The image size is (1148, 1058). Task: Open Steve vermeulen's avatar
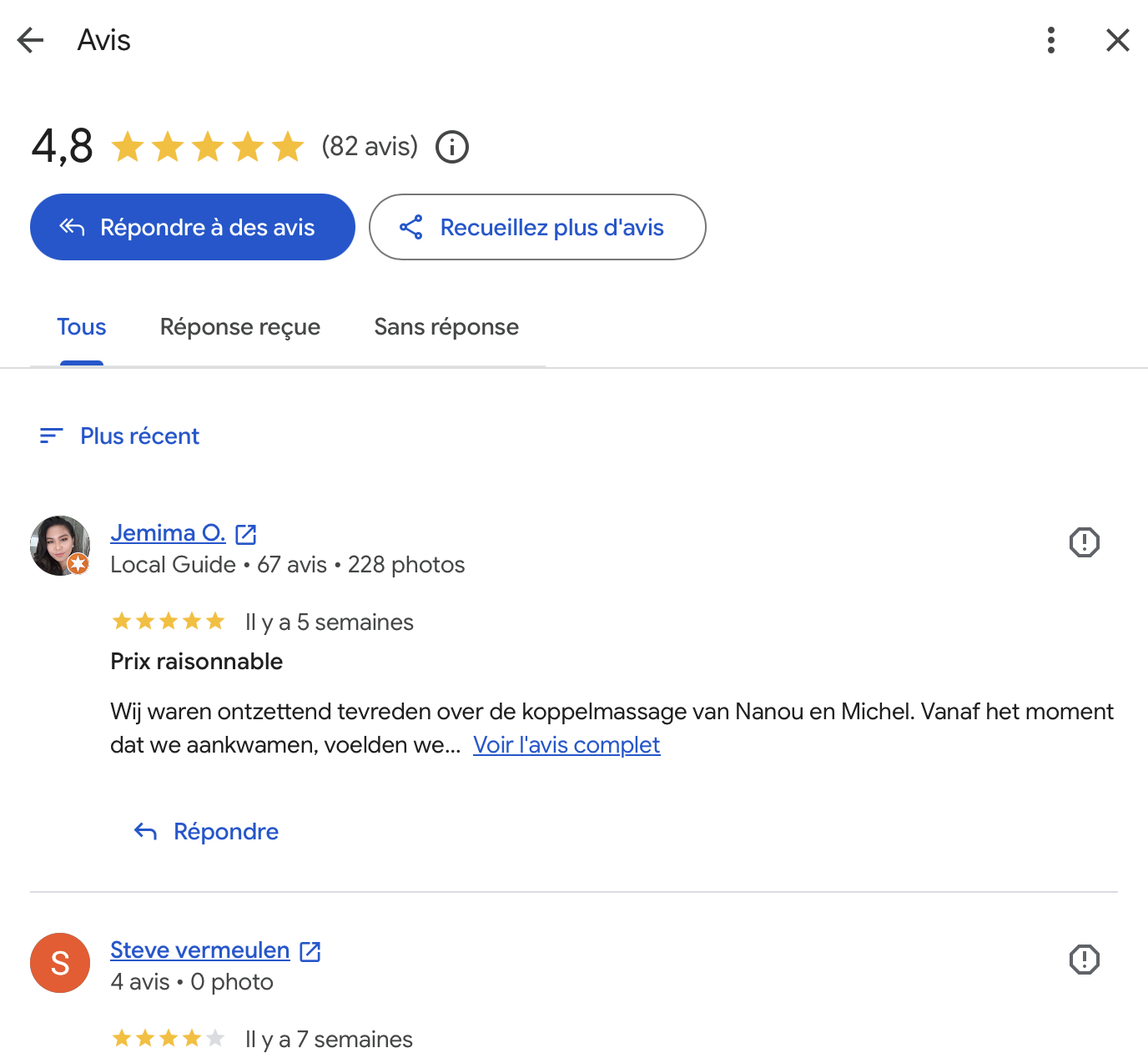coord(60,963)
